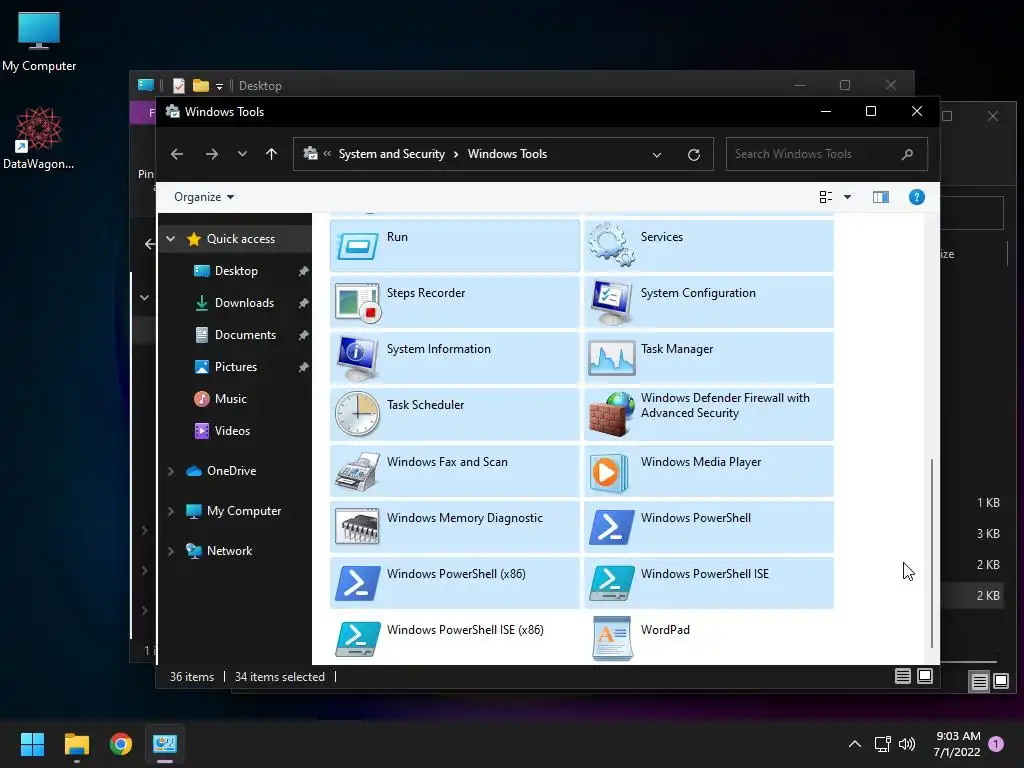Click the Windows PowerShell ISE icon

click(x=611, y=583)
